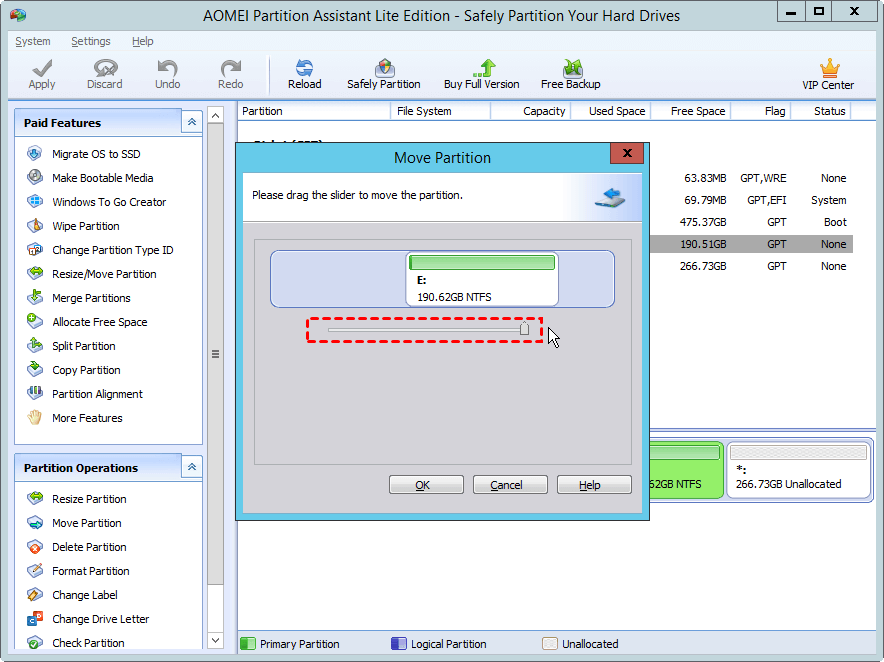Sort by Free Space column
This screenshot has height=662, width=884.
(x=691, y=111)
